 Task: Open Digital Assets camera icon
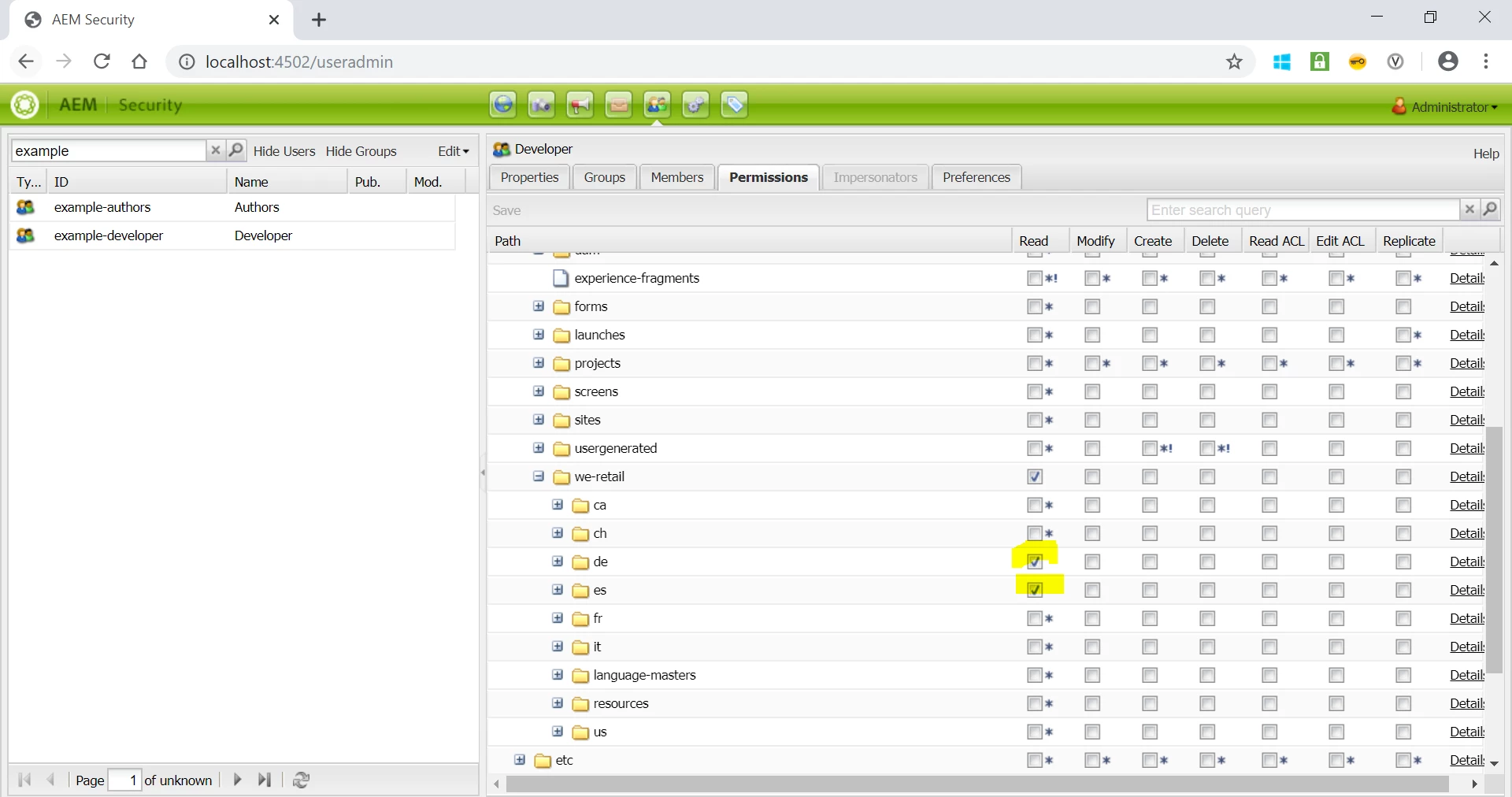point(541,105)
